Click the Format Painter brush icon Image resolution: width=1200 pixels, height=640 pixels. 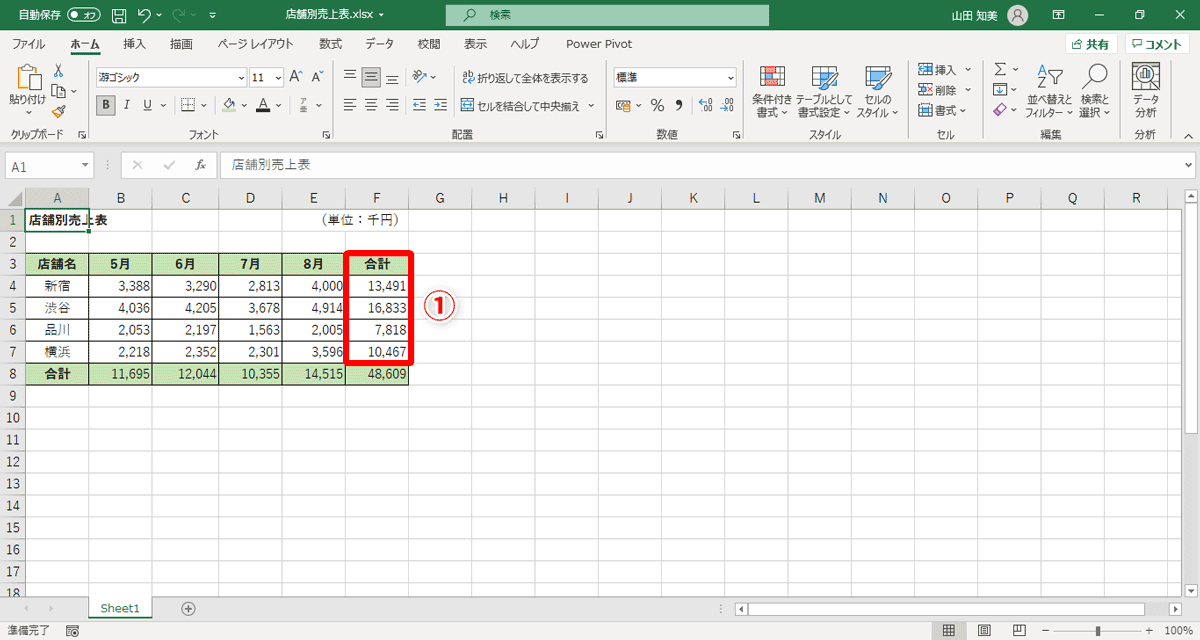(58, 111)
